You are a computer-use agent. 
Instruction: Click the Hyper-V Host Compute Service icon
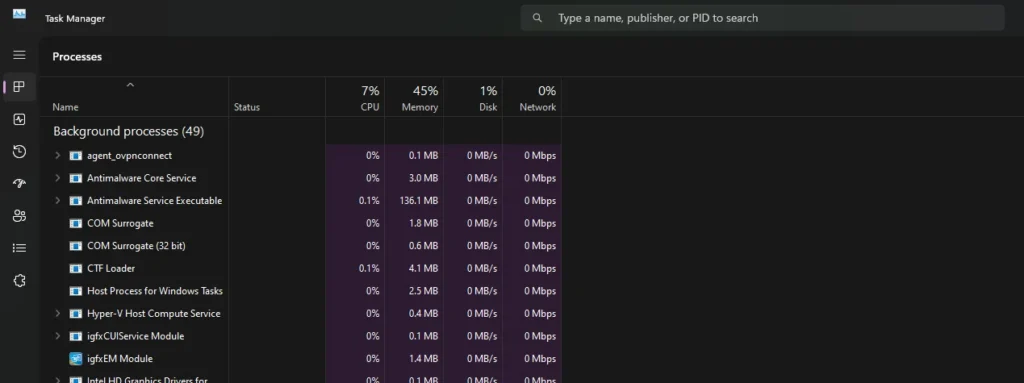(76, 313)
